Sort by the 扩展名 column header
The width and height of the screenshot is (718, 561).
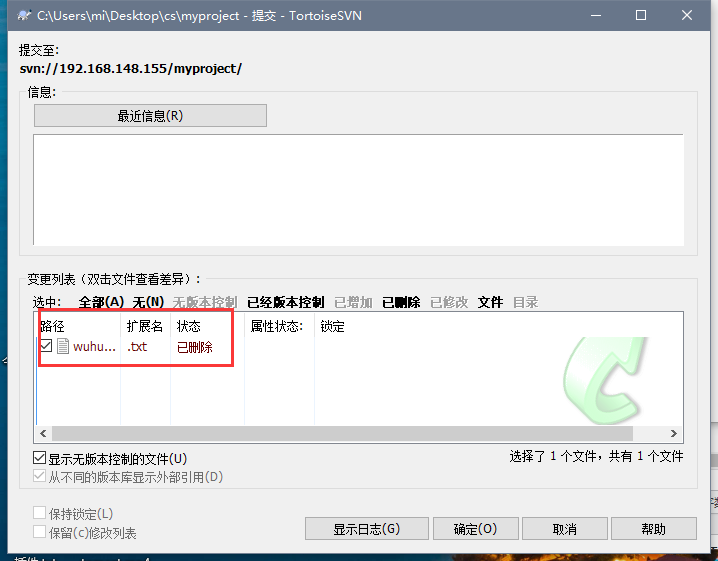click(x=146, y=326)
